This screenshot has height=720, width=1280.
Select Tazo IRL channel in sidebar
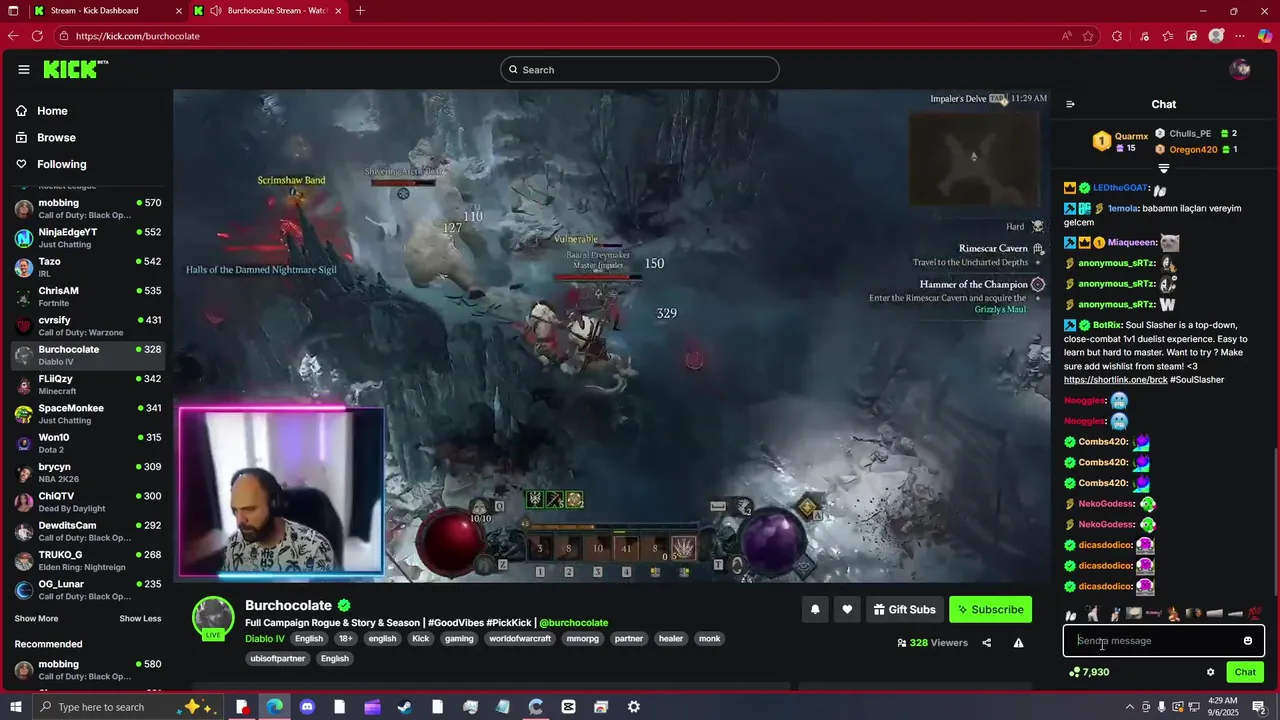click(86, 267)
